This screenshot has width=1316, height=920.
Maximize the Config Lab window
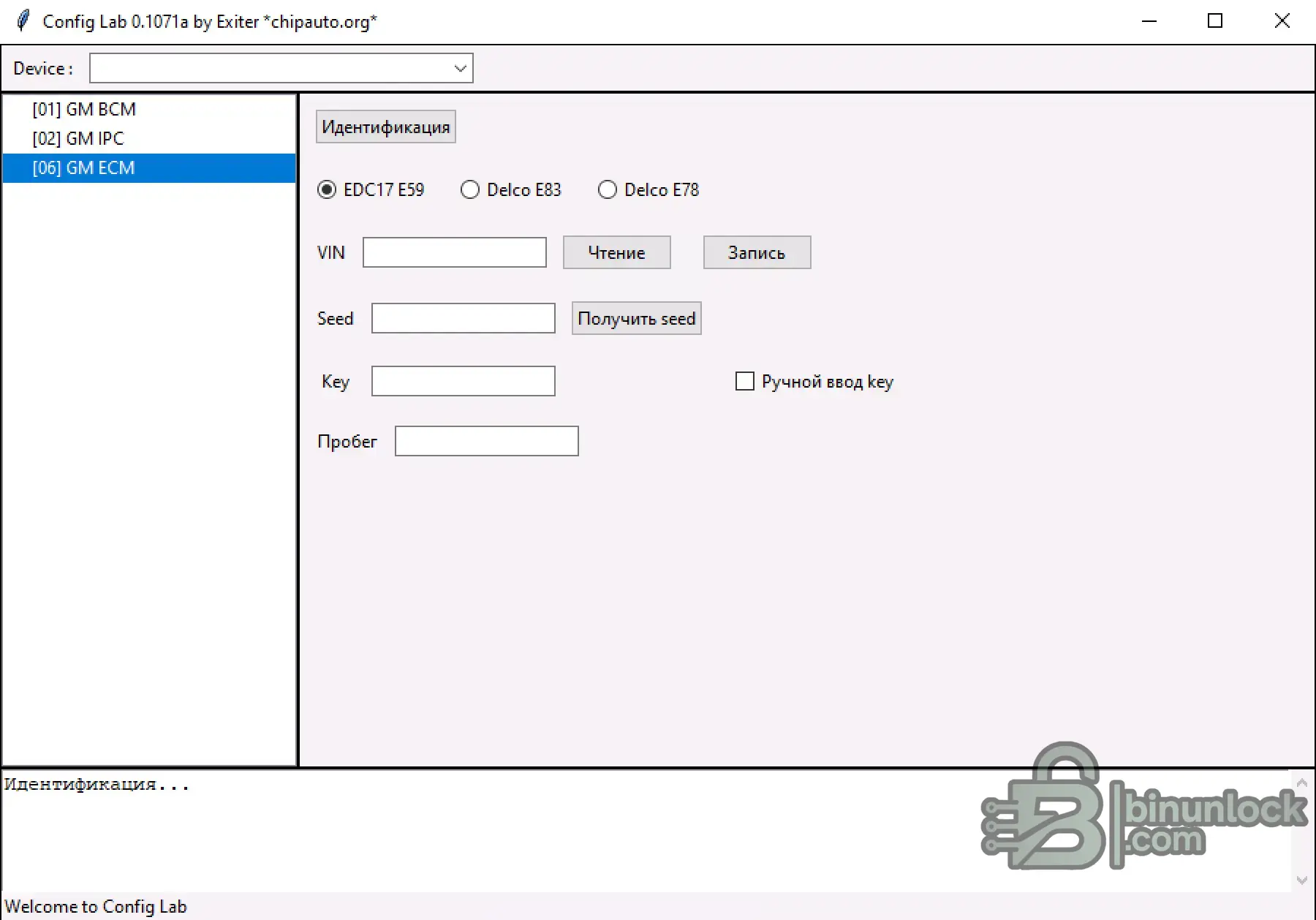(1215, 21)
